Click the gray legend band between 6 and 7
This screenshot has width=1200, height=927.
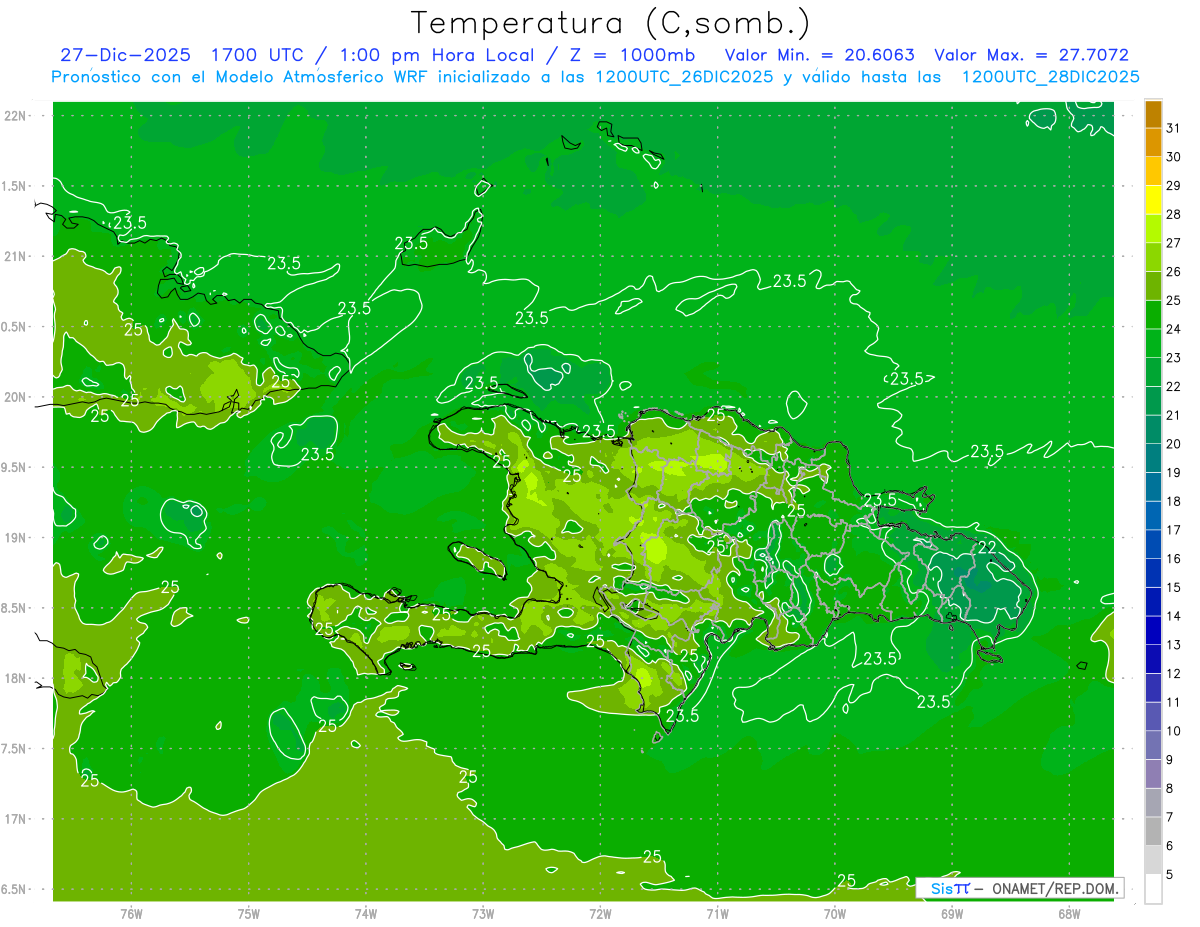pos(1153,831)
